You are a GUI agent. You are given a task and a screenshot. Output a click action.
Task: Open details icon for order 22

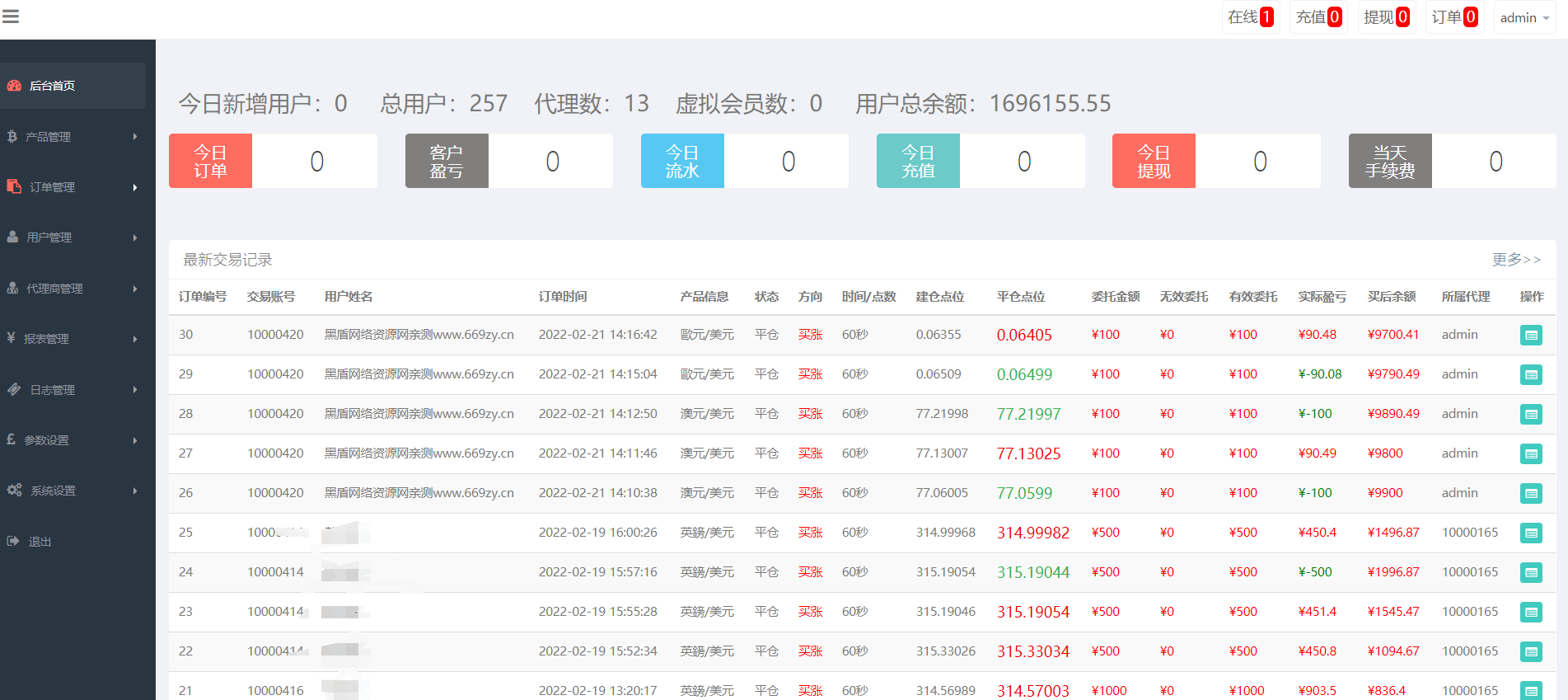point(1531,651)
